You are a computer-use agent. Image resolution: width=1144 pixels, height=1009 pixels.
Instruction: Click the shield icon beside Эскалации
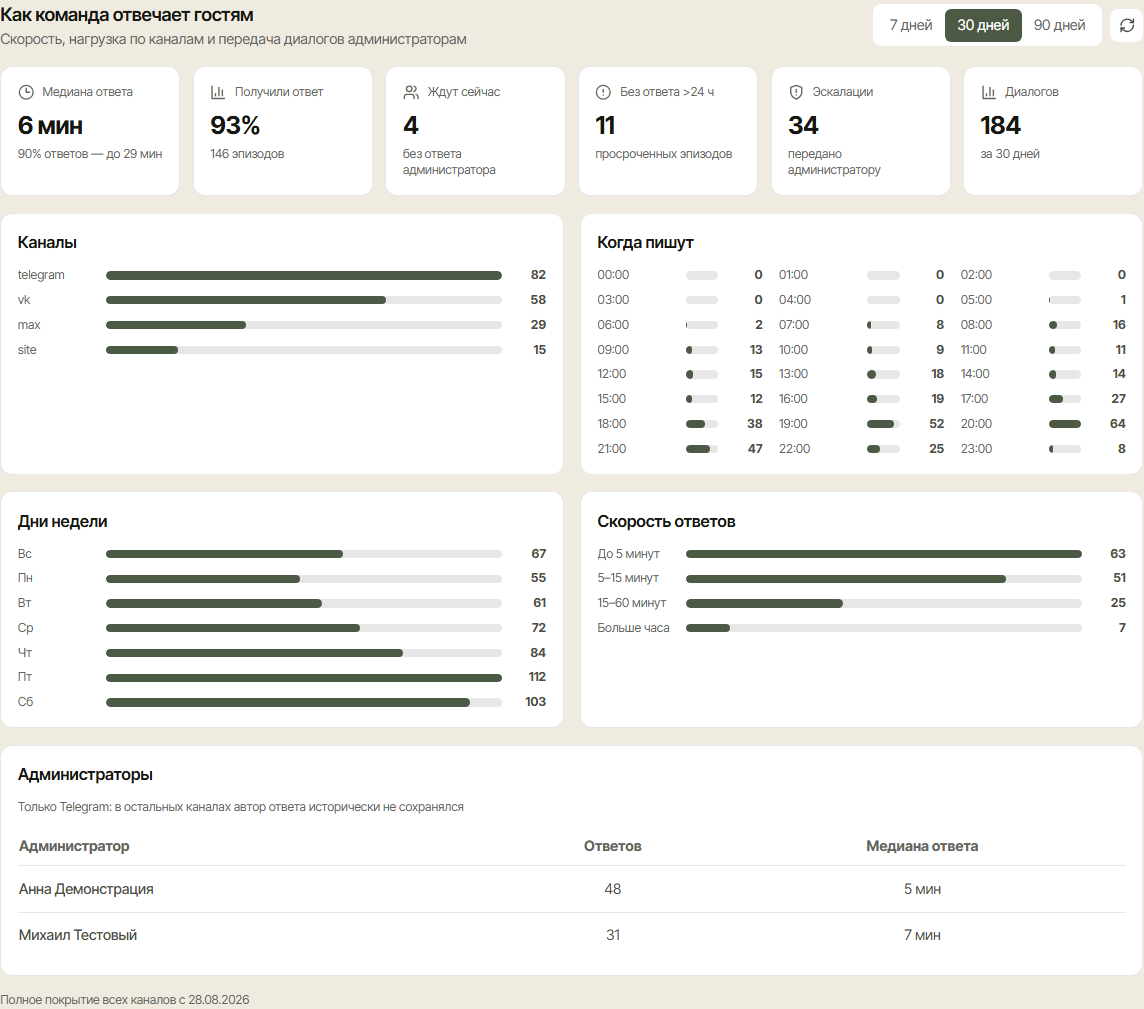click(796, 92)
